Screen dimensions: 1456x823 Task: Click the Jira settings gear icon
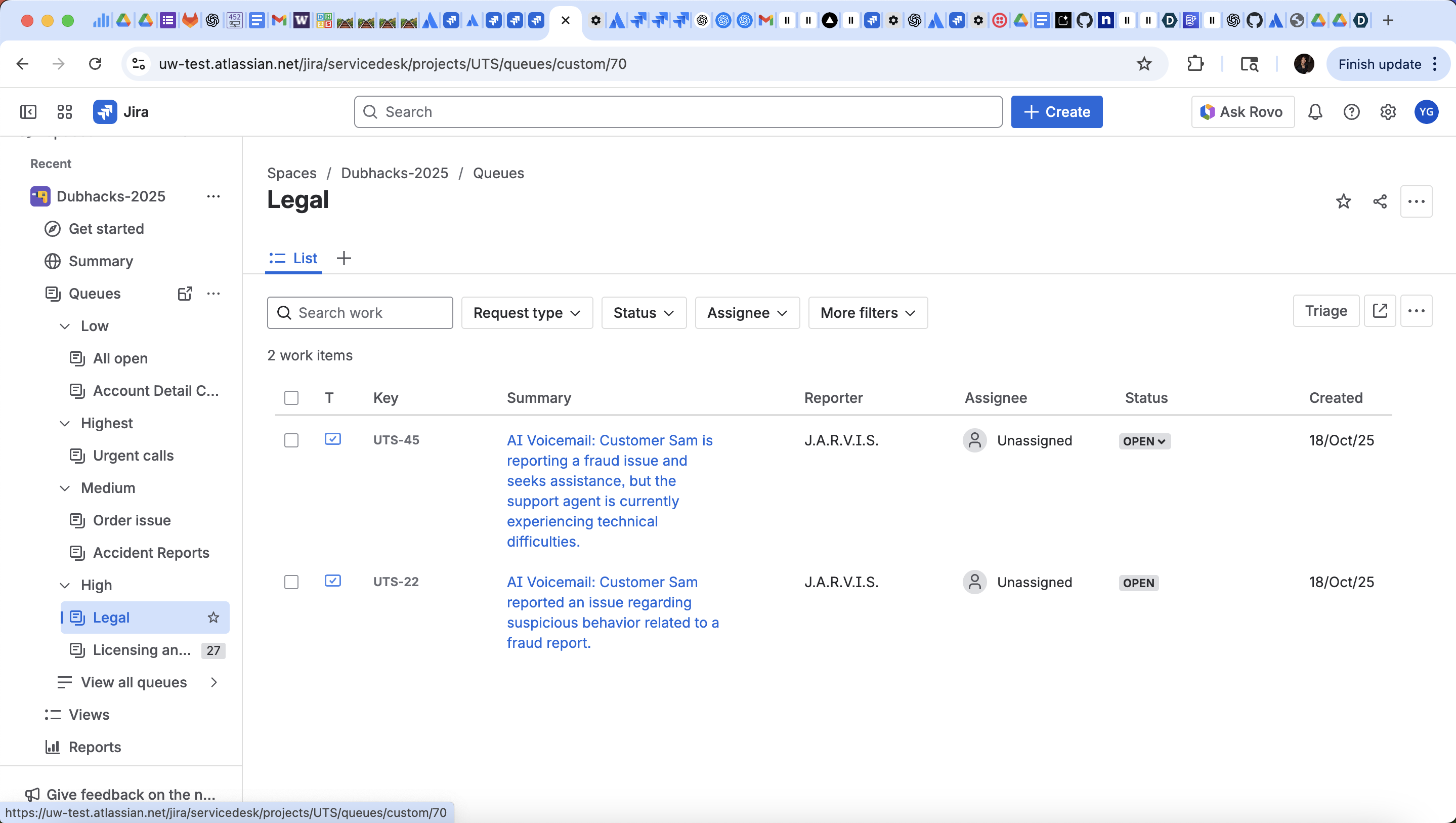[1388, 112]
